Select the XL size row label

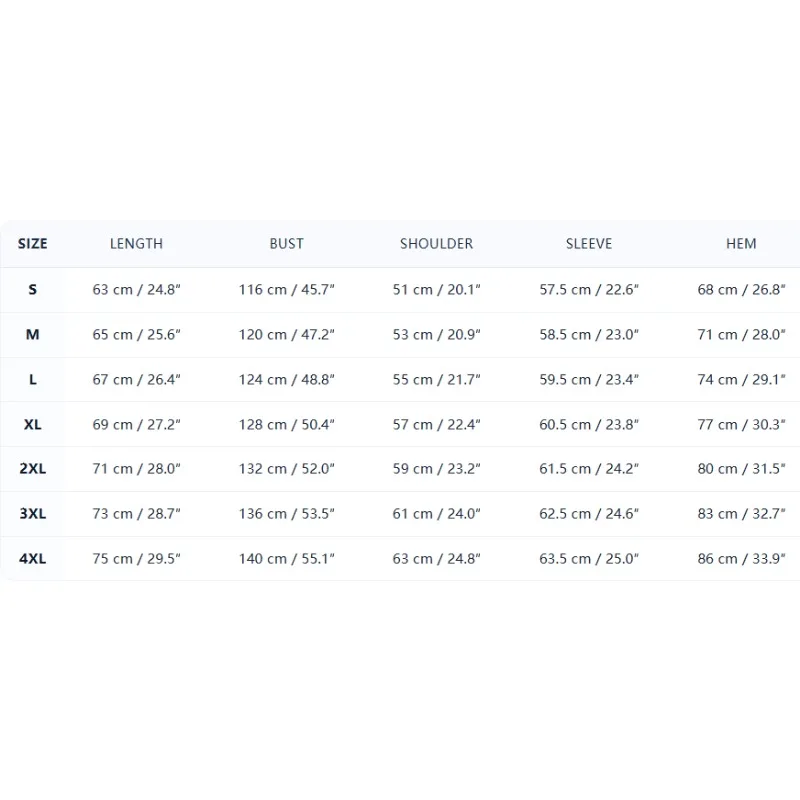[x=33, y=424]
